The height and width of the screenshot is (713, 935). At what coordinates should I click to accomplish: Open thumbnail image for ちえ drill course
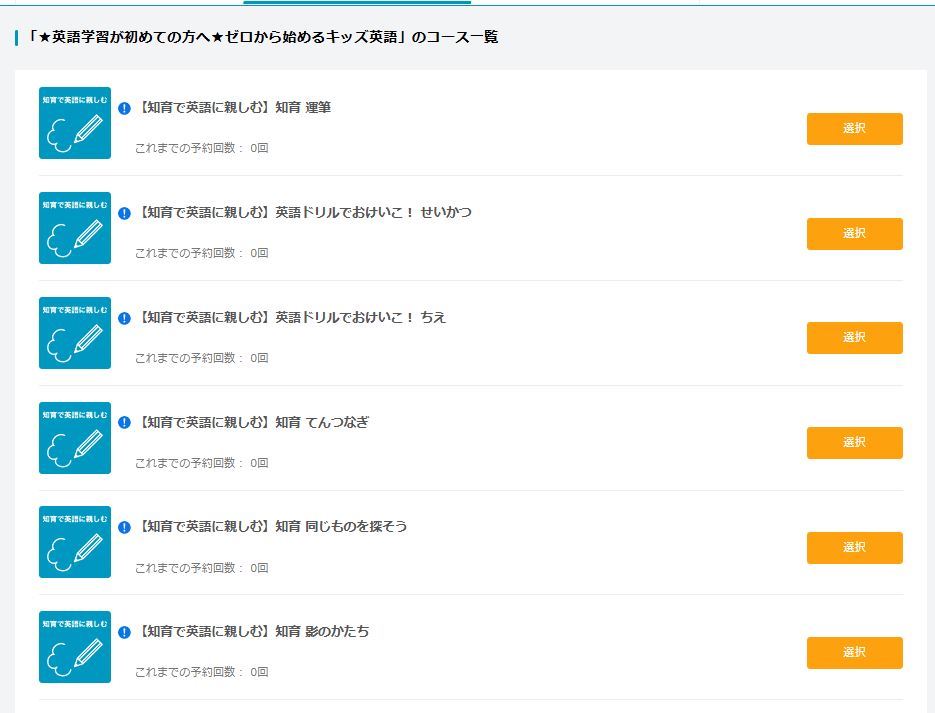click(75, 333)
